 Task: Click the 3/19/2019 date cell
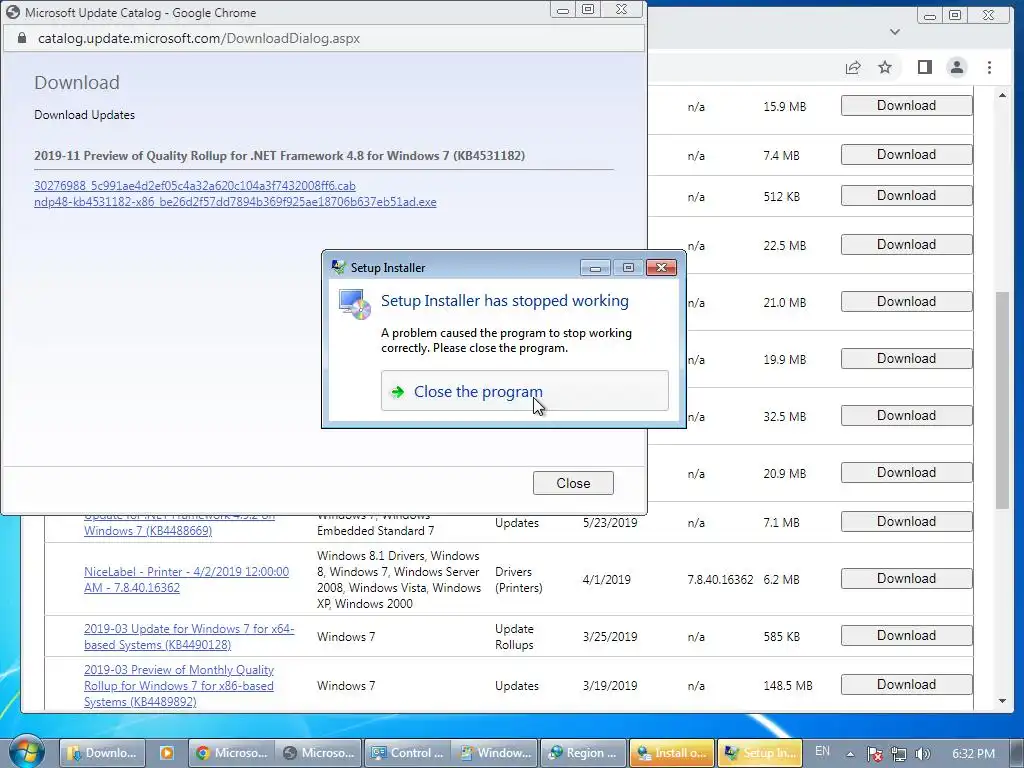pos(610,686)
